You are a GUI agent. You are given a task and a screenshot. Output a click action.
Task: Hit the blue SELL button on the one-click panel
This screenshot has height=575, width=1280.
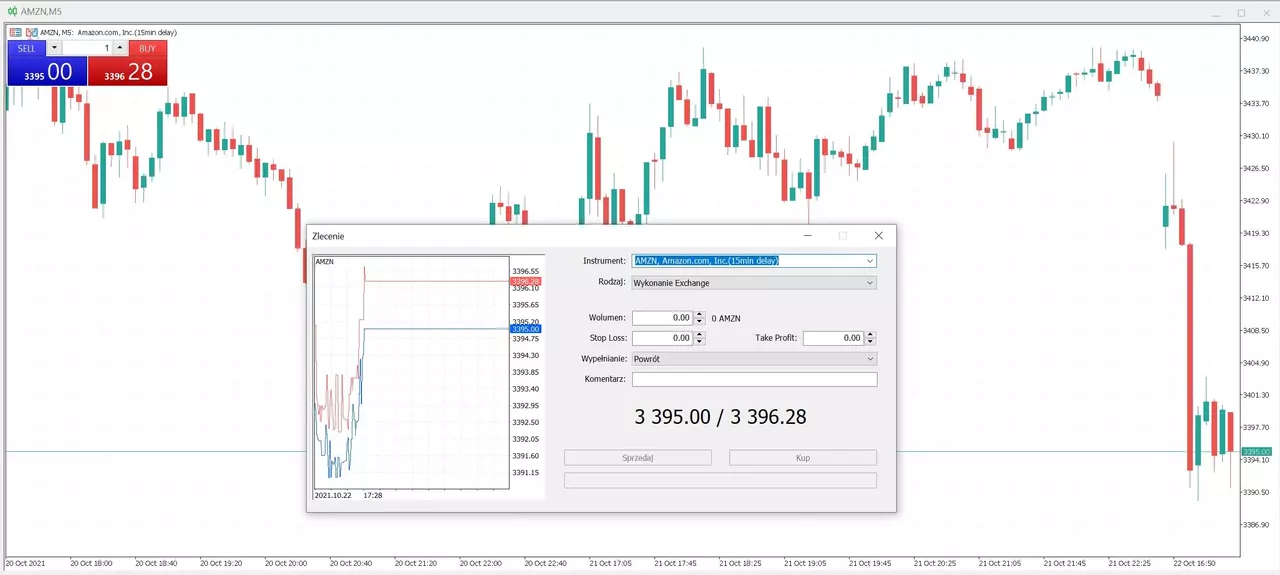27,48
